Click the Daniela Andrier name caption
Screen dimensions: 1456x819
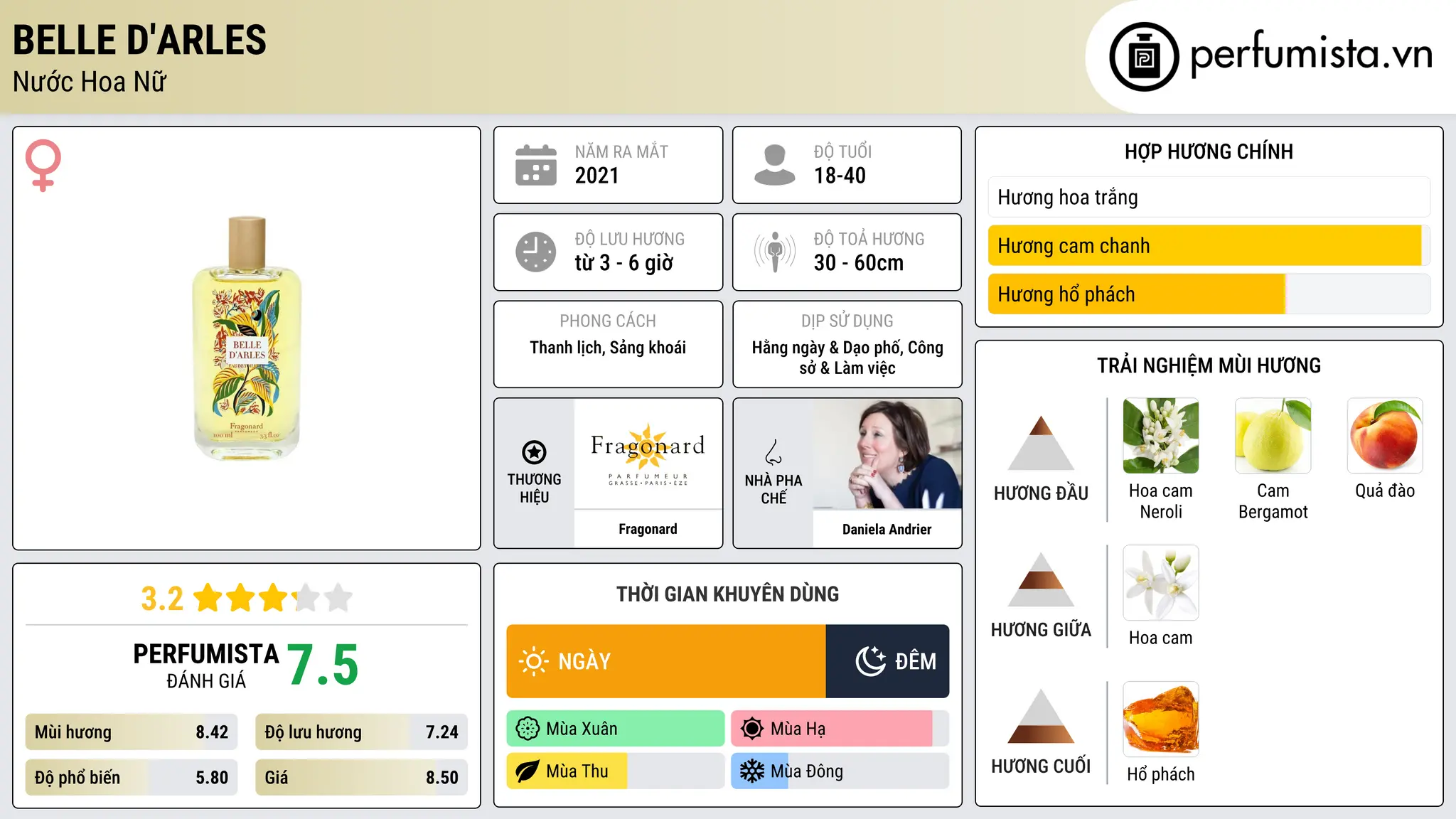click(887, 529)
